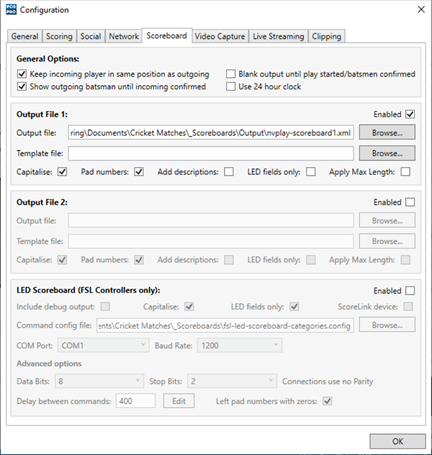Click the 'Advanced options' label
This screenshot has height=455, width=432.
pos(49,363)
